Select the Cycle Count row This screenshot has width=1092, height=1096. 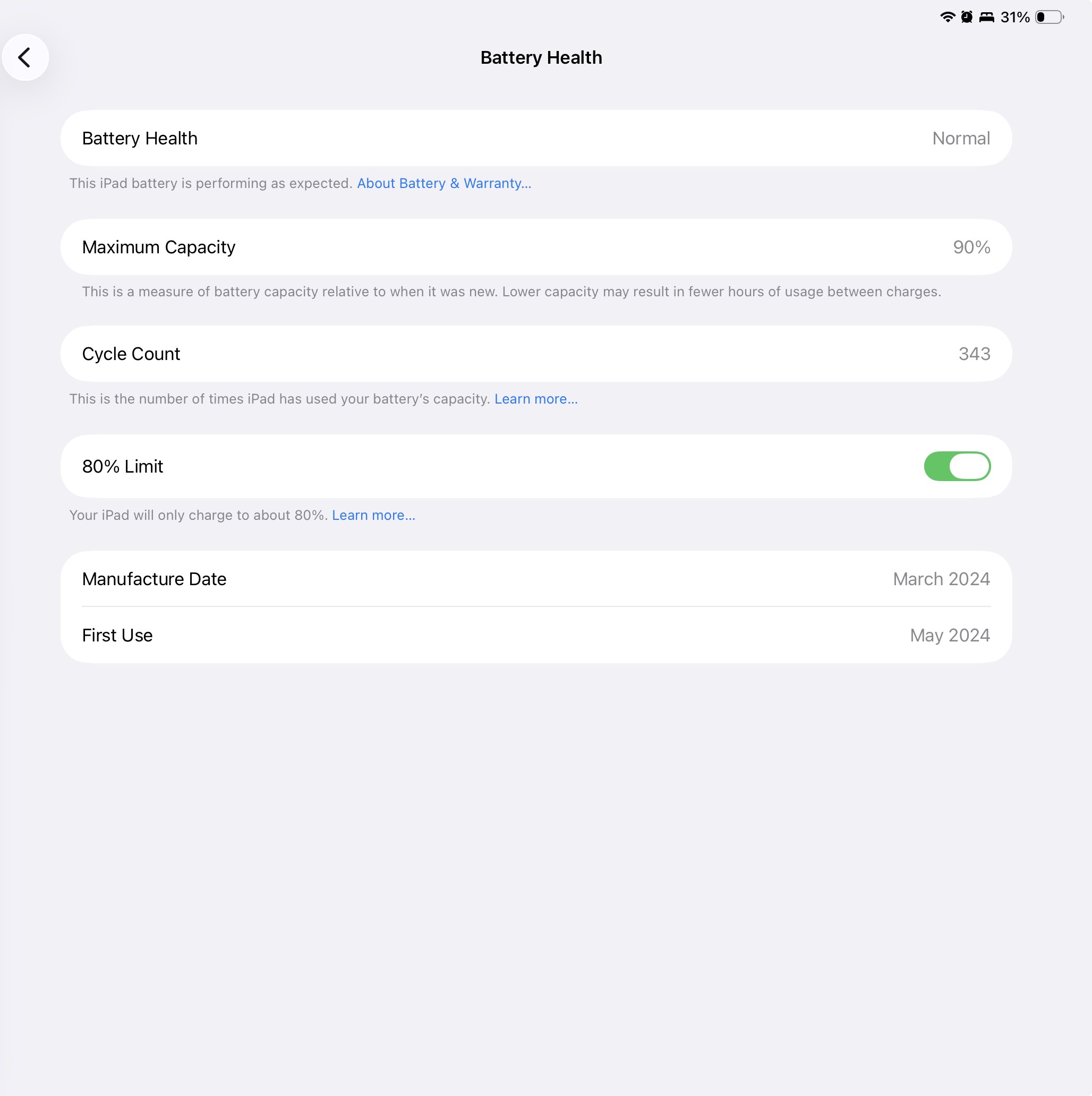(x=536, y=354)
